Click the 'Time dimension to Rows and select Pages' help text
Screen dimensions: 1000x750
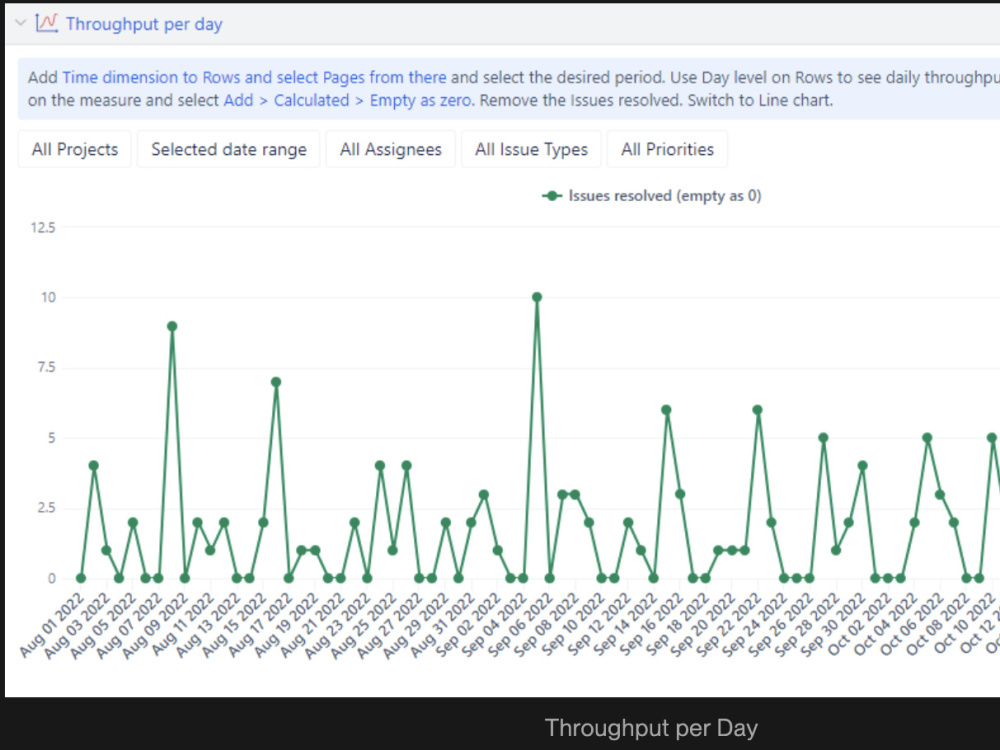click(214, 78)
